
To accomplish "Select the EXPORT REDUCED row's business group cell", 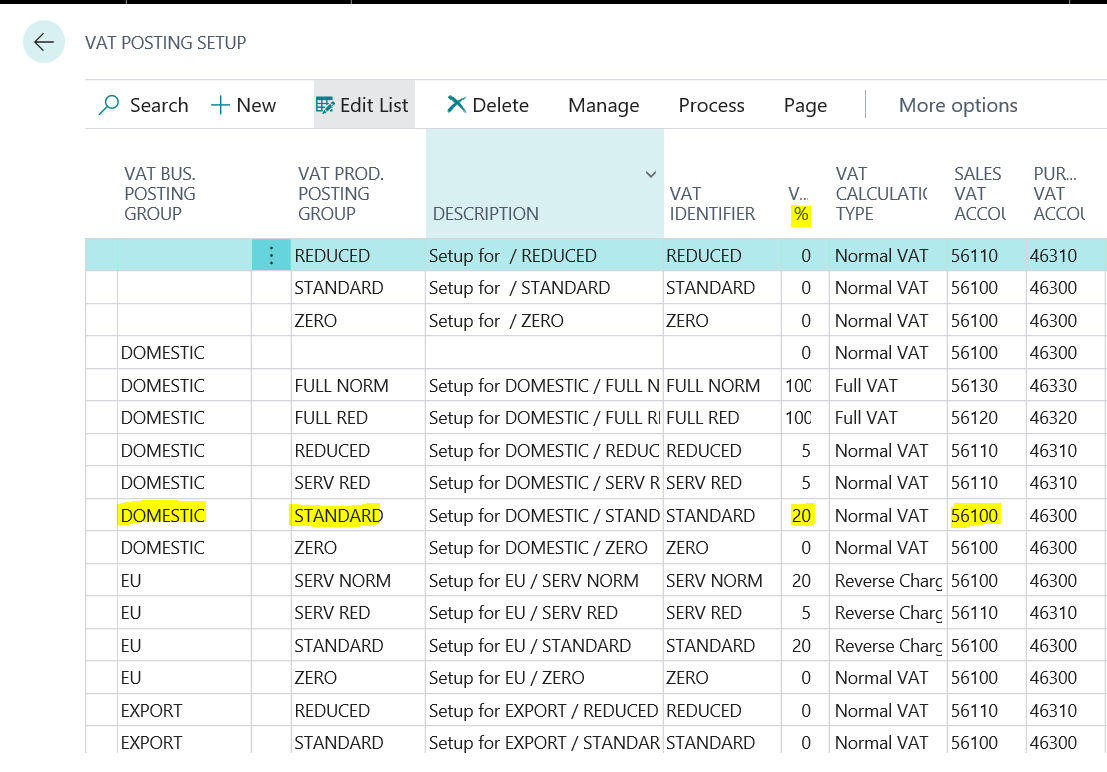I will (152, 711).
